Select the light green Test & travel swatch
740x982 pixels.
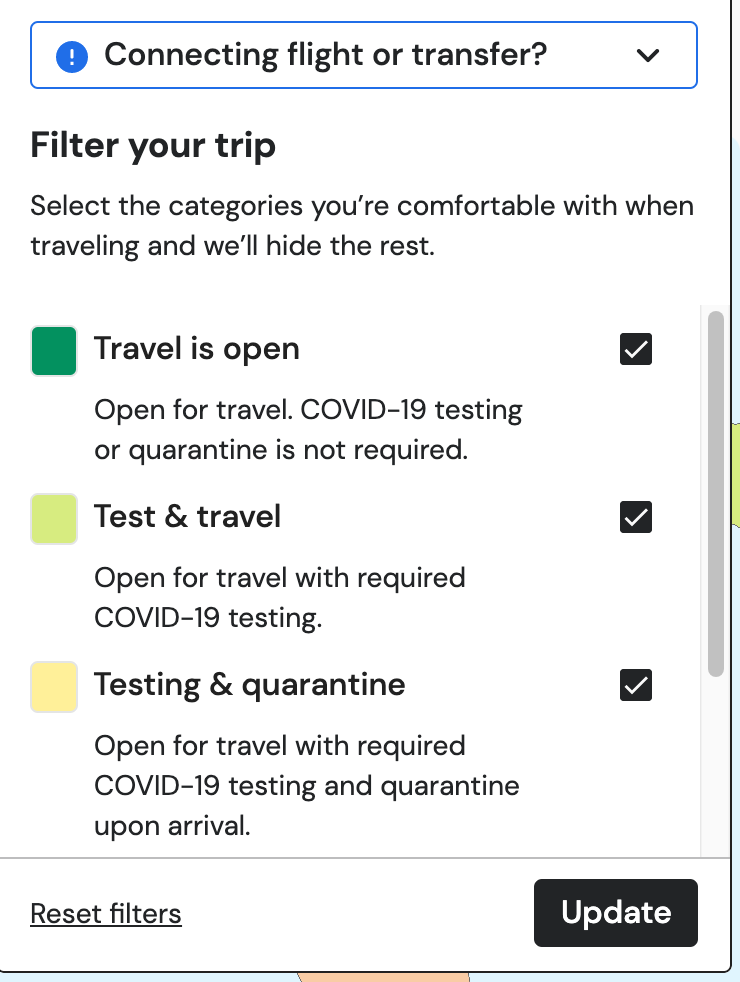[54, 519]
